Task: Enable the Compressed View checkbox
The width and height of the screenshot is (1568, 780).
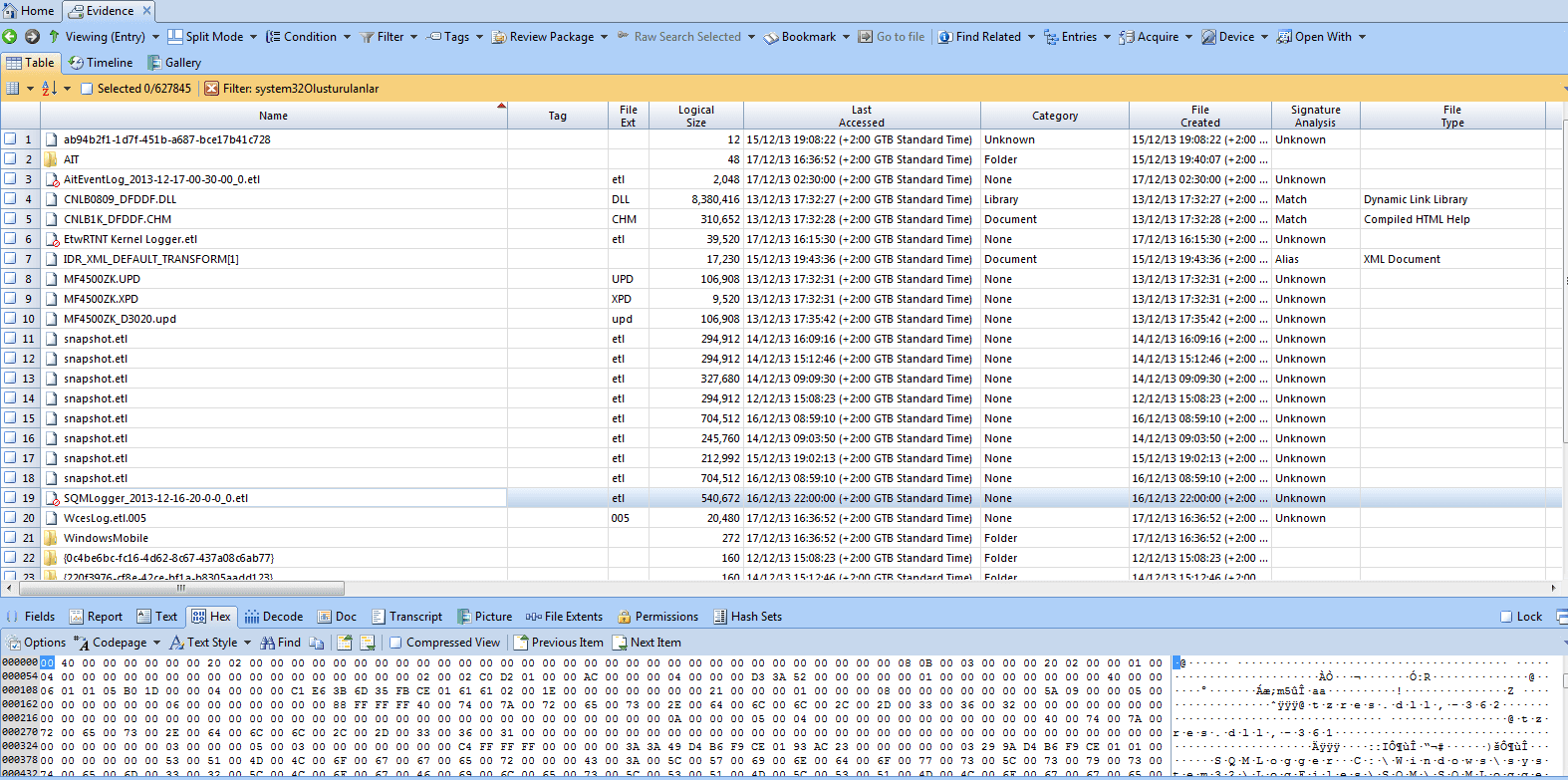Action: tap(395, 643)
